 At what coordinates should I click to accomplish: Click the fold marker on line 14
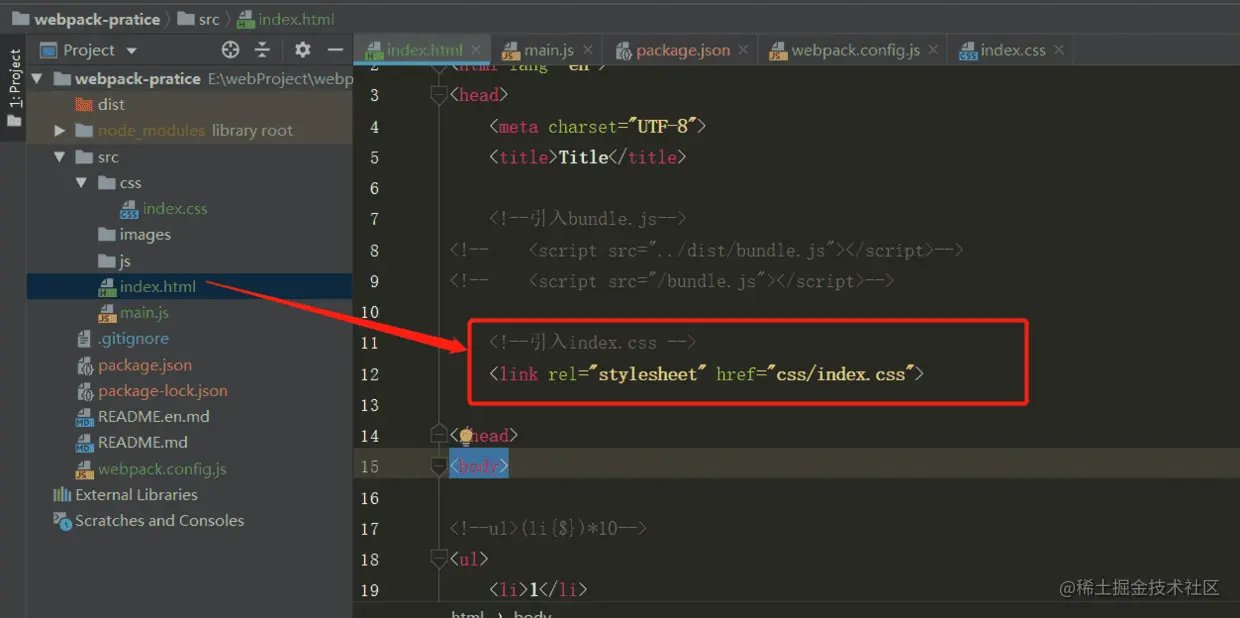[438, 435]
